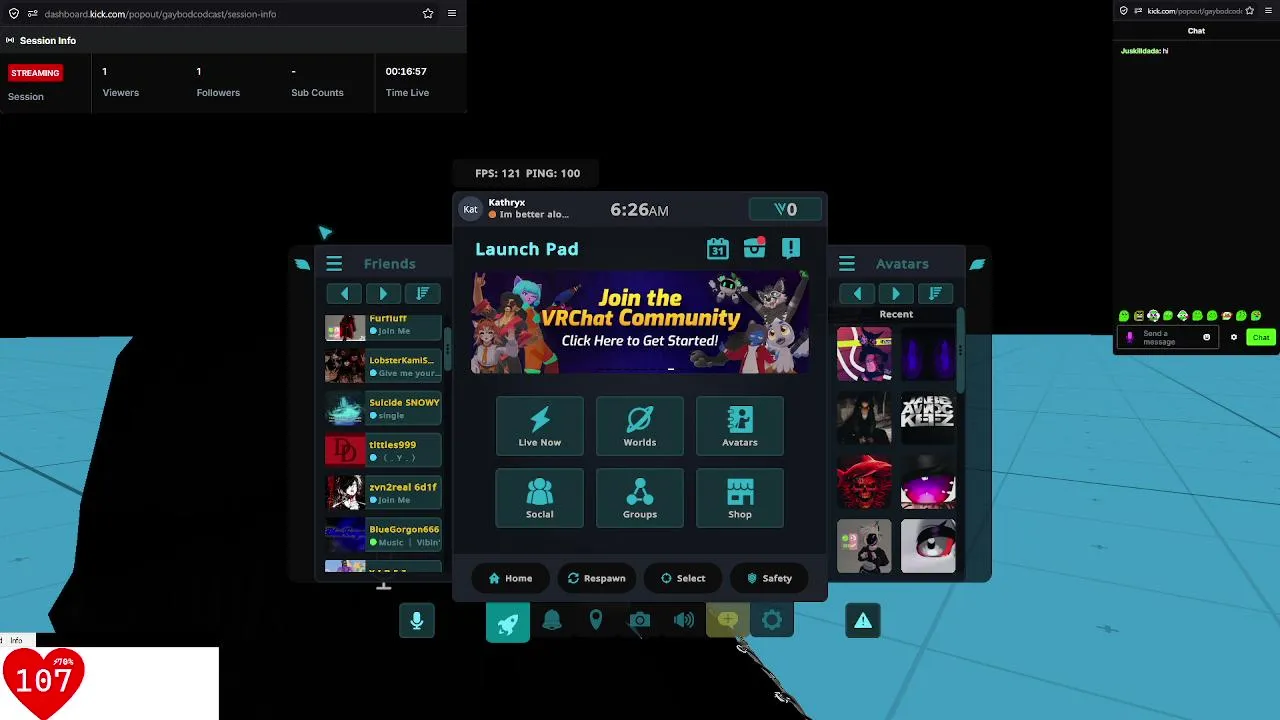Screen dimensions: 1280x720
Task: Go to previous page in Friends panel
Action: coord(344,293)
